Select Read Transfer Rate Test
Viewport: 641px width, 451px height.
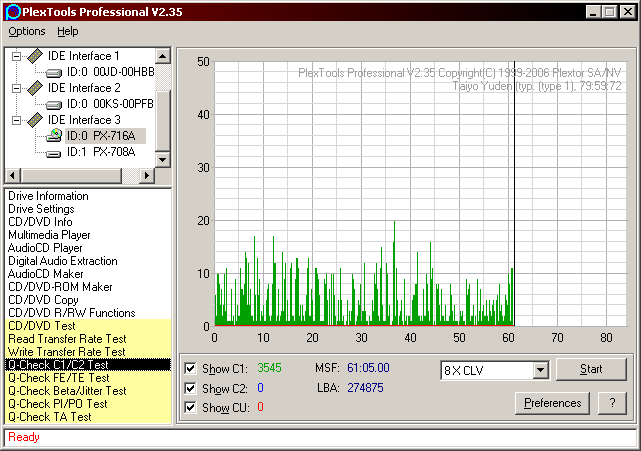[x=88, y=339]
